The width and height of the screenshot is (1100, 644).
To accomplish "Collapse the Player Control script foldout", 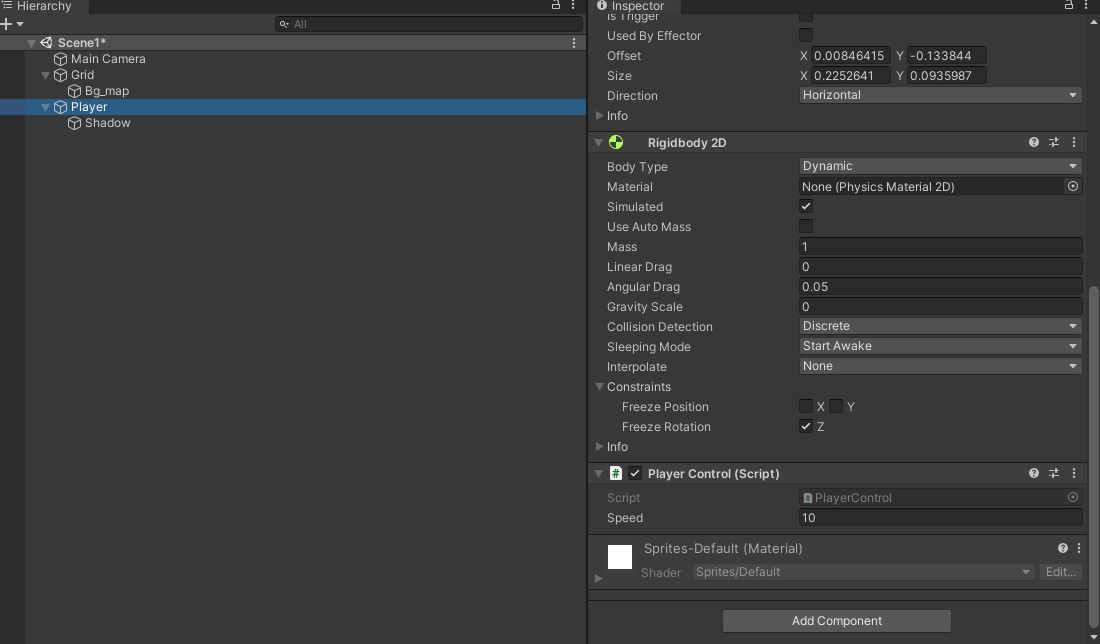I will [x=598, y=474].
